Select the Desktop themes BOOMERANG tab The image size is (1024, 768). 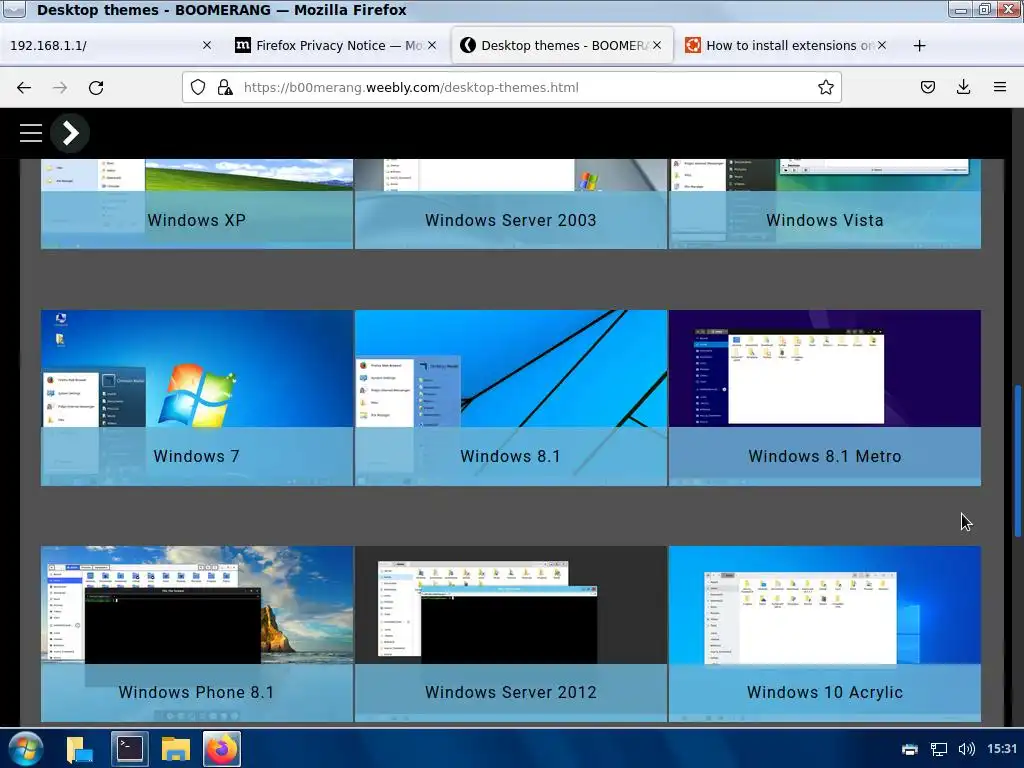[562, 45]
